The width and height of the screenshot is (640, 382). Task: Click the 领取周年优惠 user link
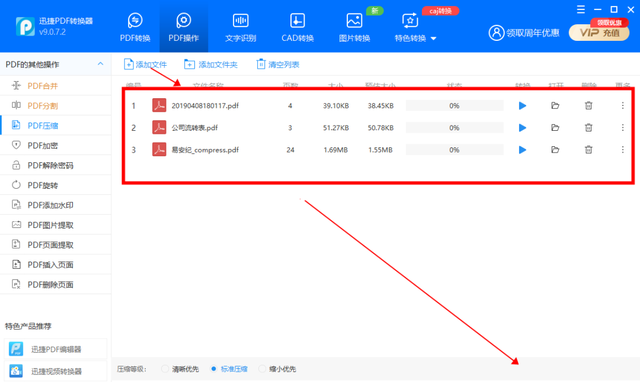tap(524, 33)
